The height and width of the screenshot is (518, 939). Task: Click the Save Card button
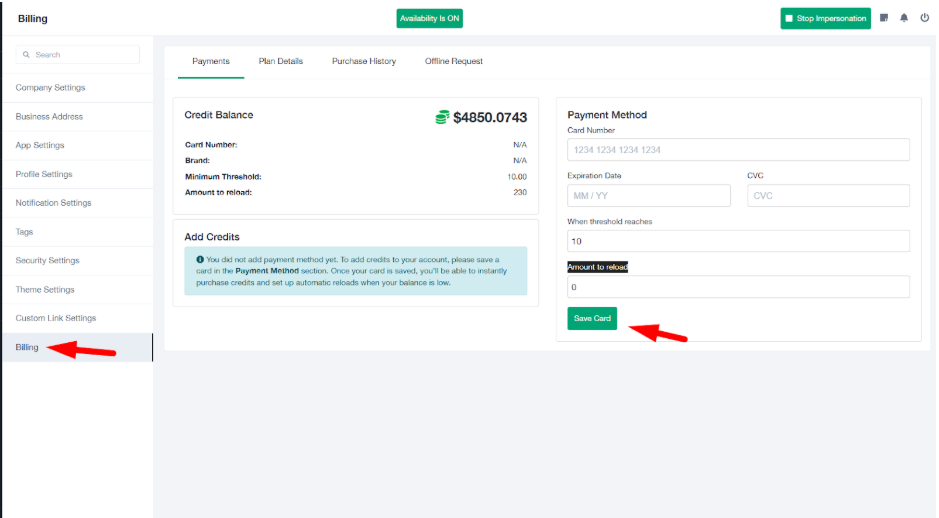(x=592, y=318)
